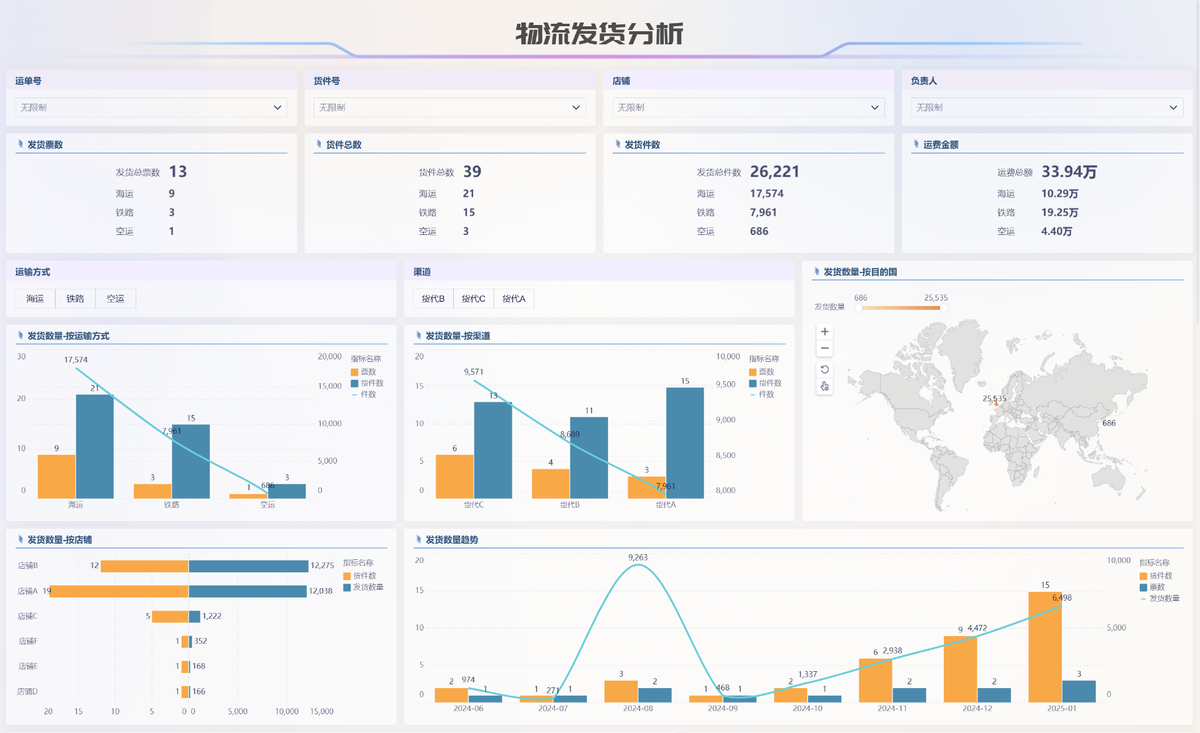This screenshot has width=1200, height=733.
Task: Expand the 店铺 filter dropdown
Action: click(x=748, y=107)
